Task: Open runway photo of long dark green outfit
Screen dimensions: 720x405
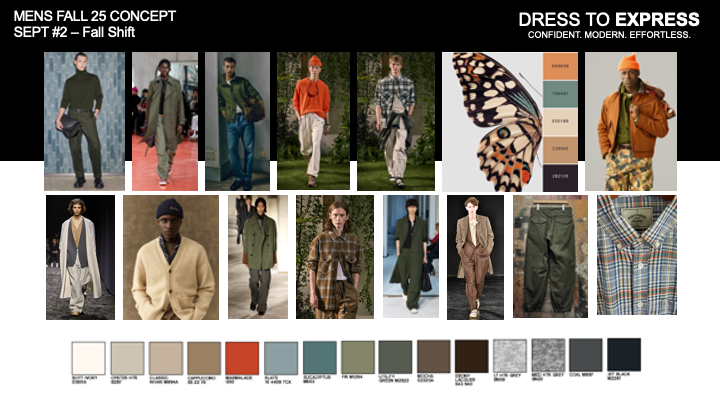Action: (411, 256)
